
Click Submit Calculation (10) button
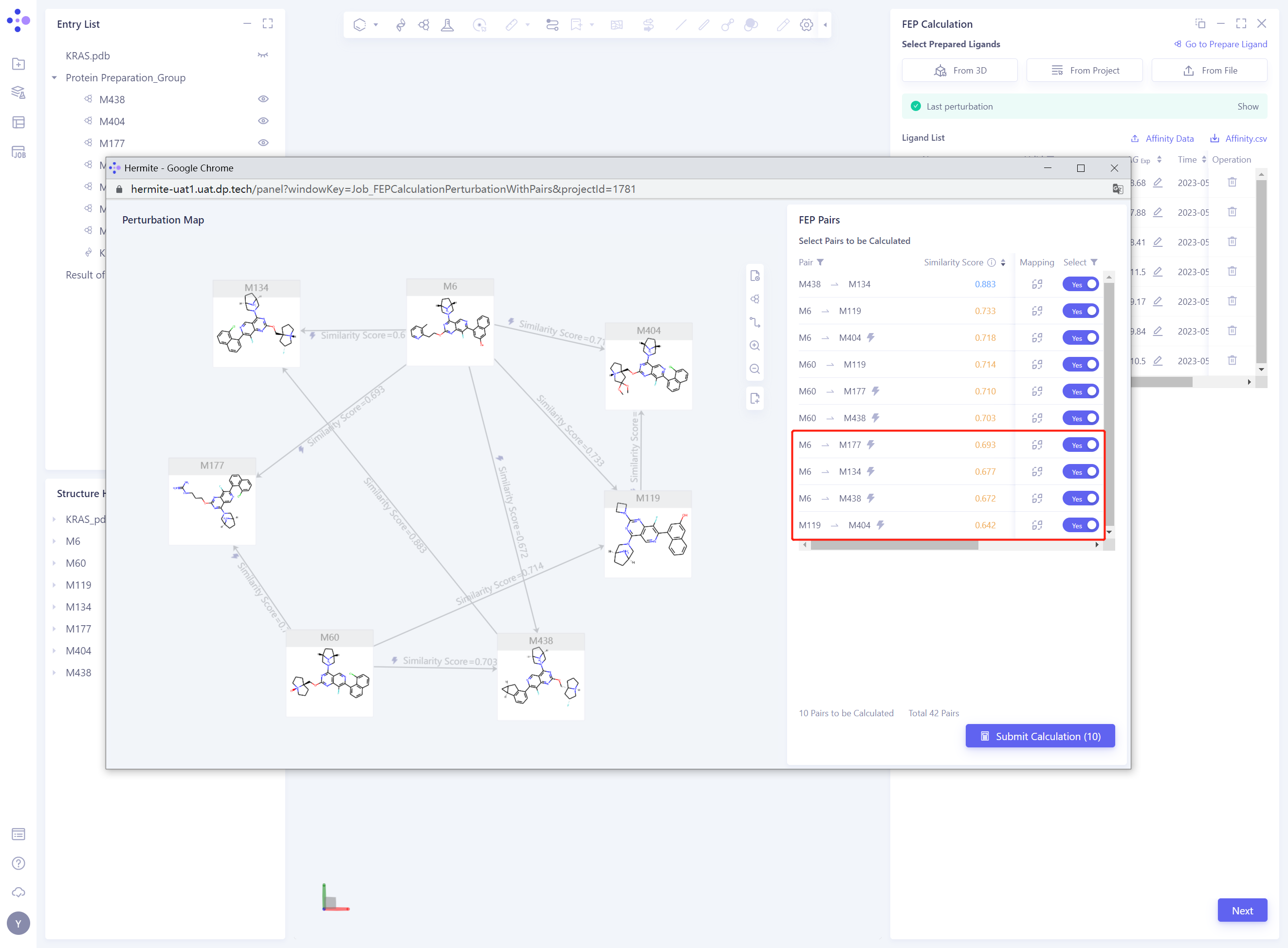1039,736
